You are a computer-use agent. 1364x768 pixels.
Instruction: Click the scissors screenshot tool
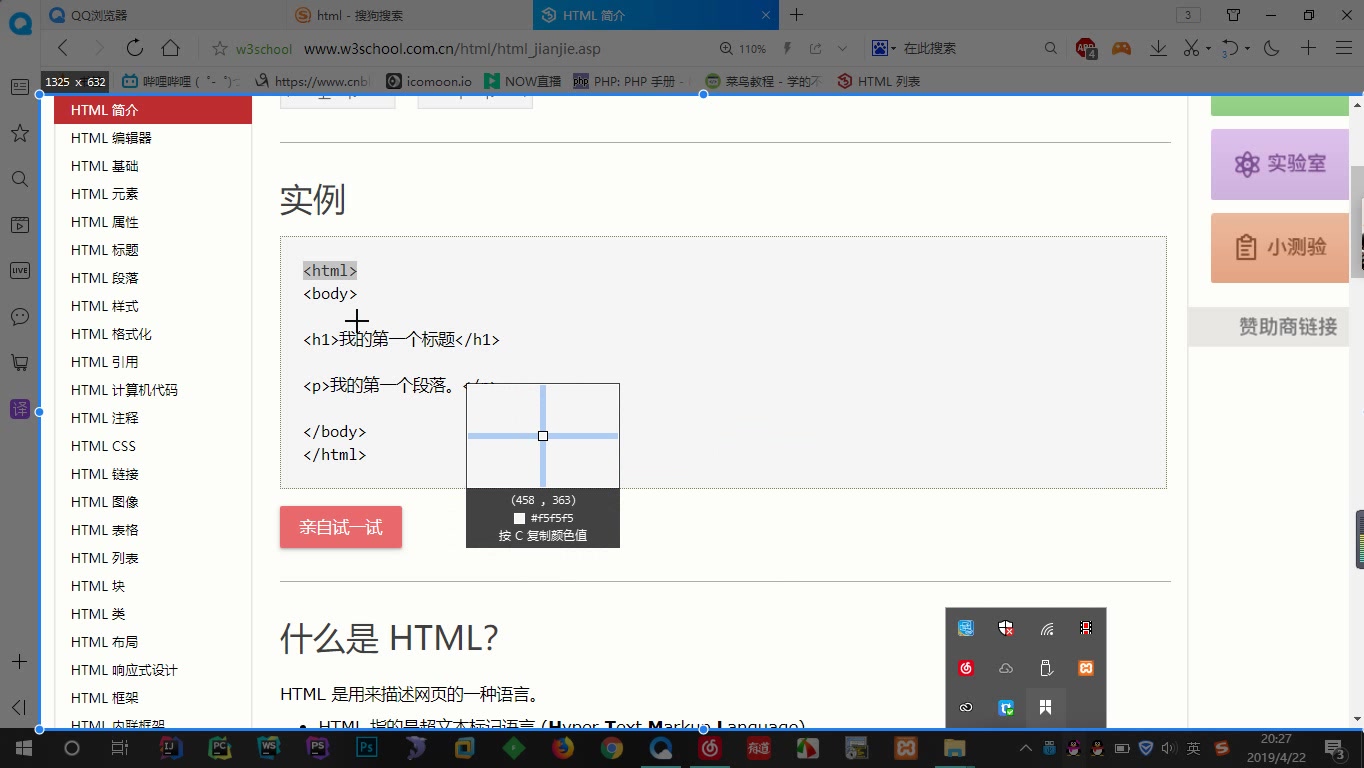(x=1191, y=48)
